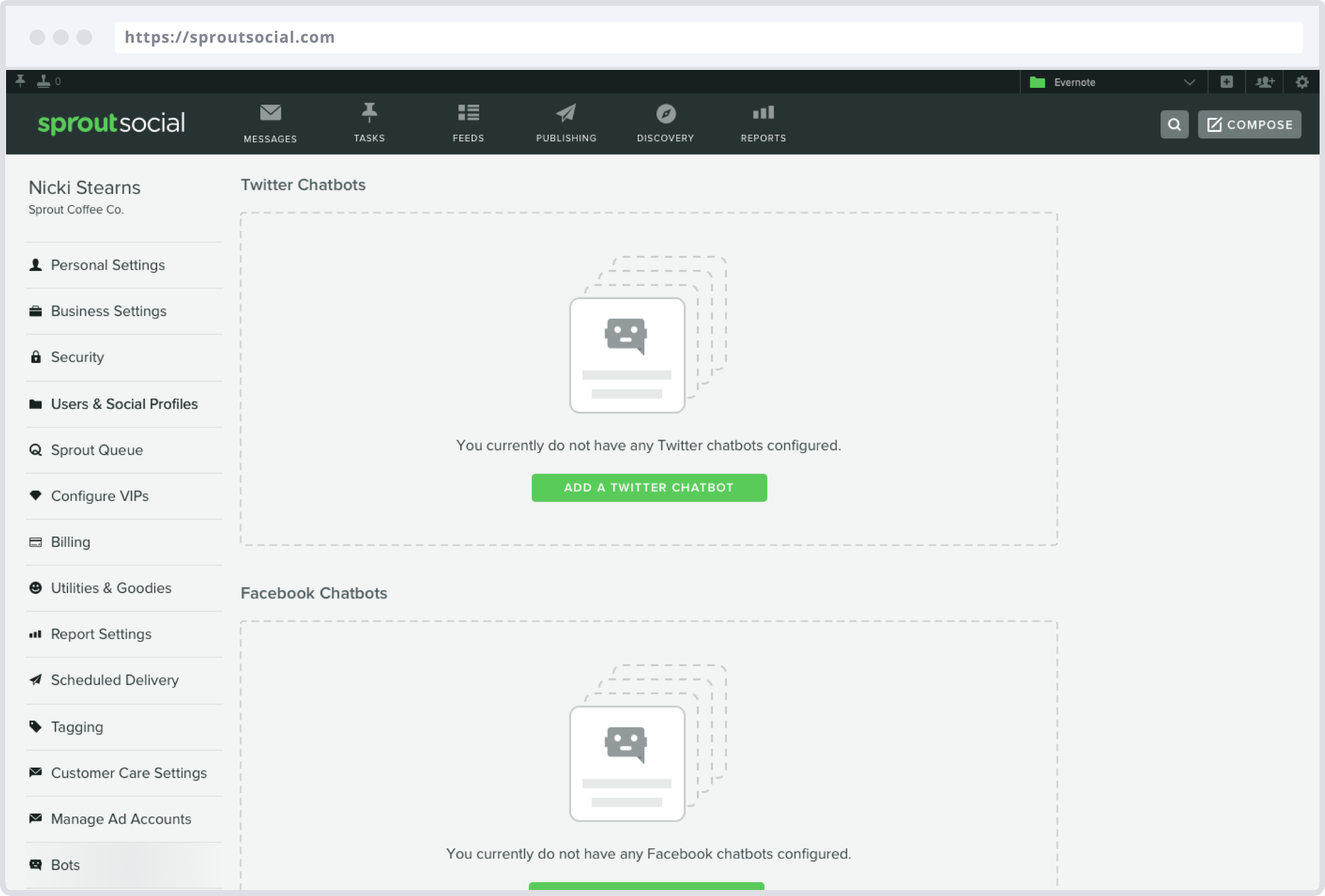The image size is (1325, 896).
Task: Select Users & Social Profiles
Action: (124, 404)
